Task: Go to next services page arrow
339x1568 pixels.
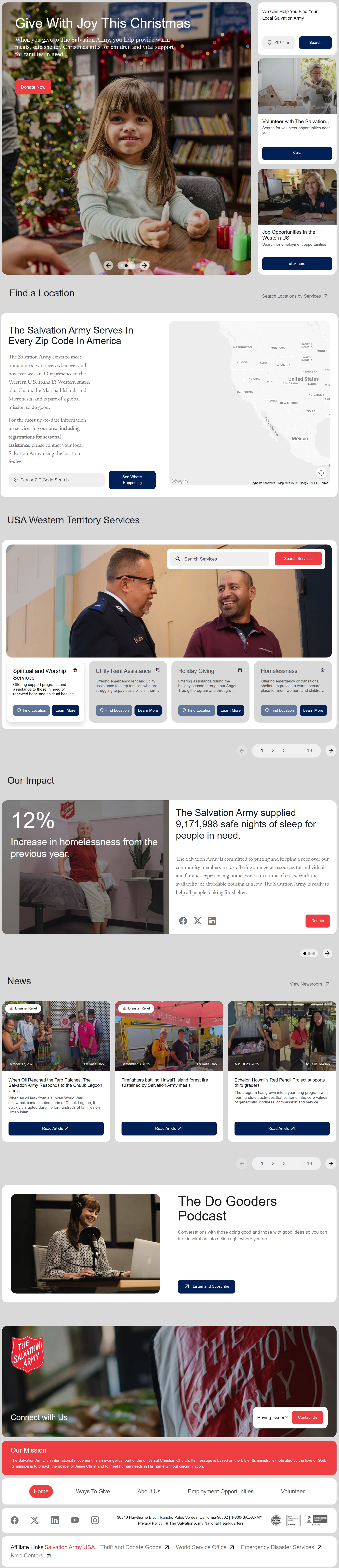Action: pos(330,750)
